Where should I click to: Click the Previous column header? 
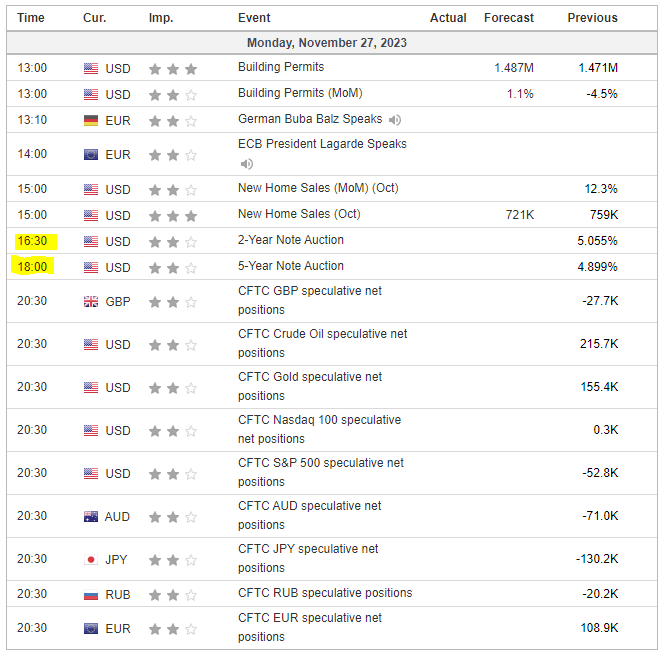592,18
